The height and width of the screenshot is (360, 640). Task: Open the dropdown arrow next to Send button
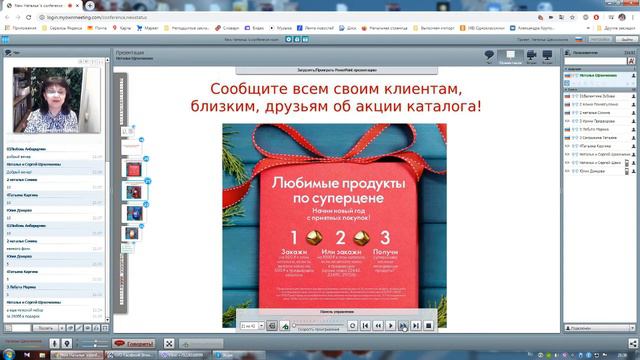pos(62,328)
